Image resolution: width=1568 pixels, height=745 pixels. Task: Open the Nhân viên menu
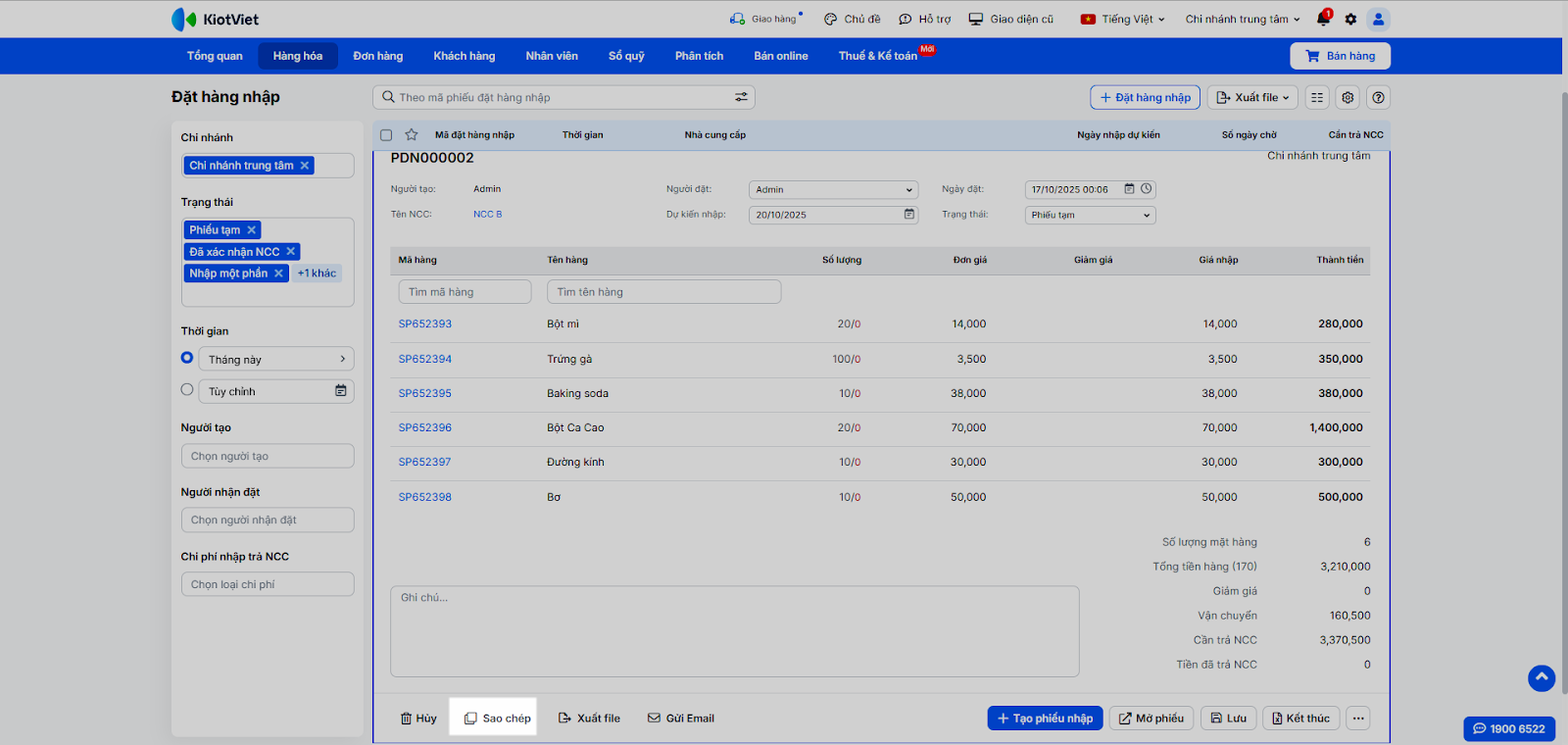(552, 56)
